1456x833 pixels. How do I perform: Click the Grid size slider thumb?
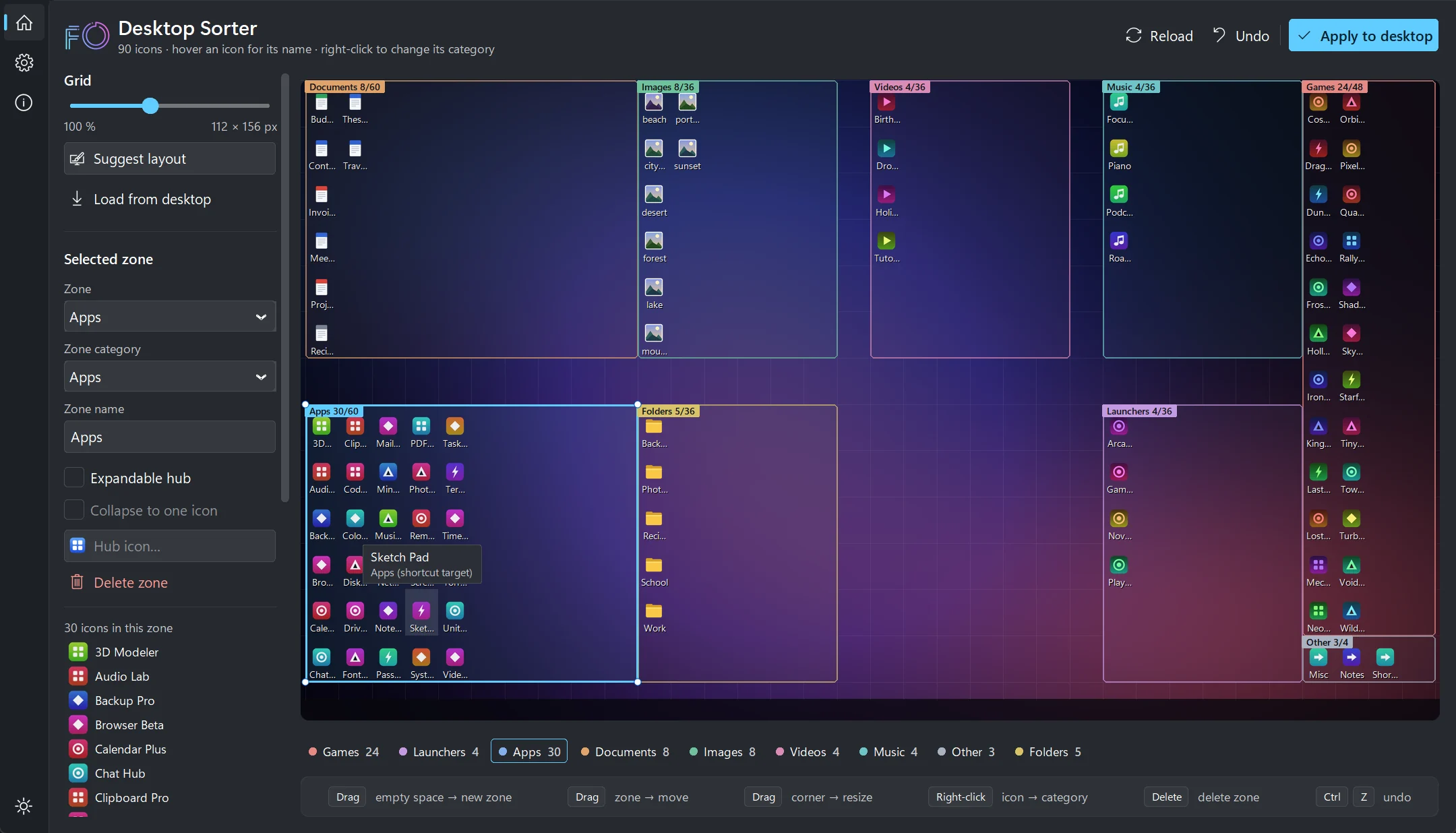150,105
